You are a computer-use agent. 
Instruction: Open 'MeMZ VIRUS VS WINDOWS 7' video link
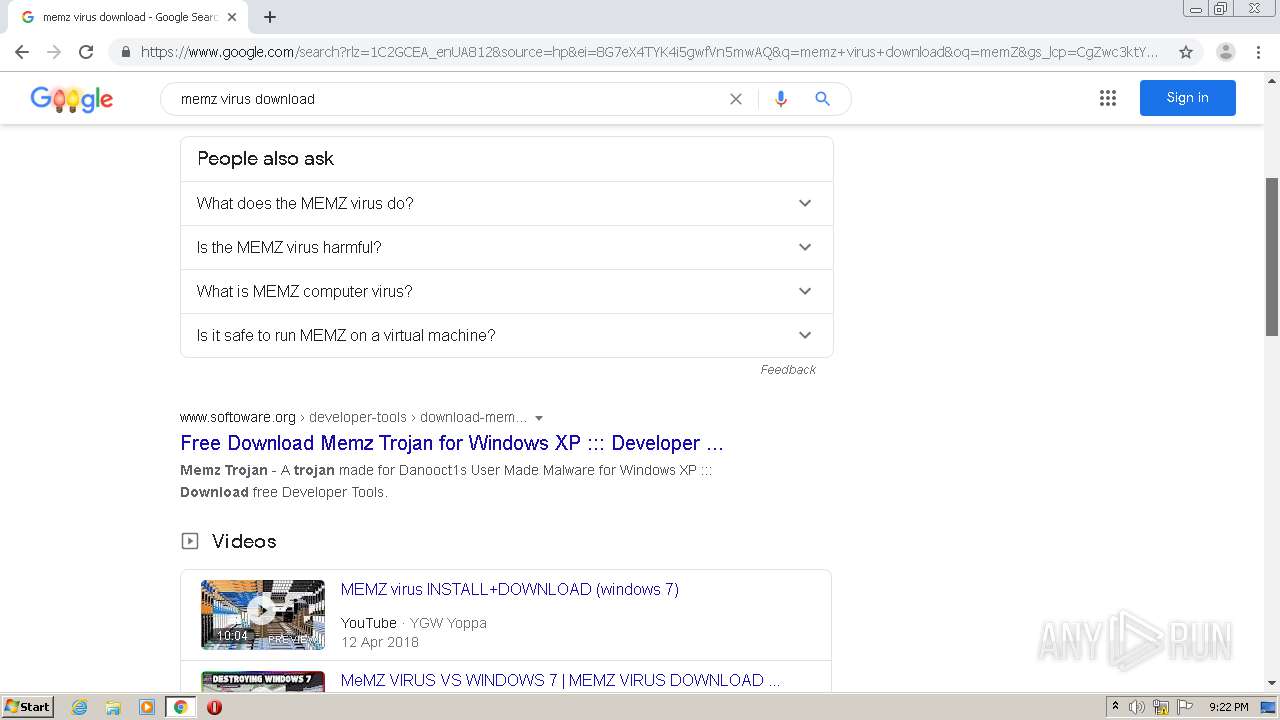[x=561, y=680]
